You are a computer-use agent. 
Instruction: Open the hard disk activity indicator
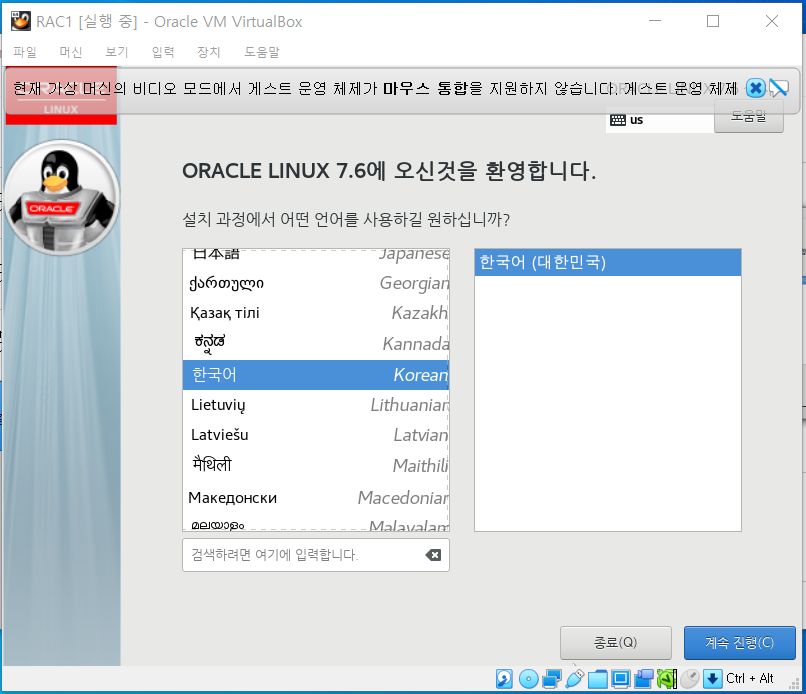pyautogui.click(x=504, y=679)
